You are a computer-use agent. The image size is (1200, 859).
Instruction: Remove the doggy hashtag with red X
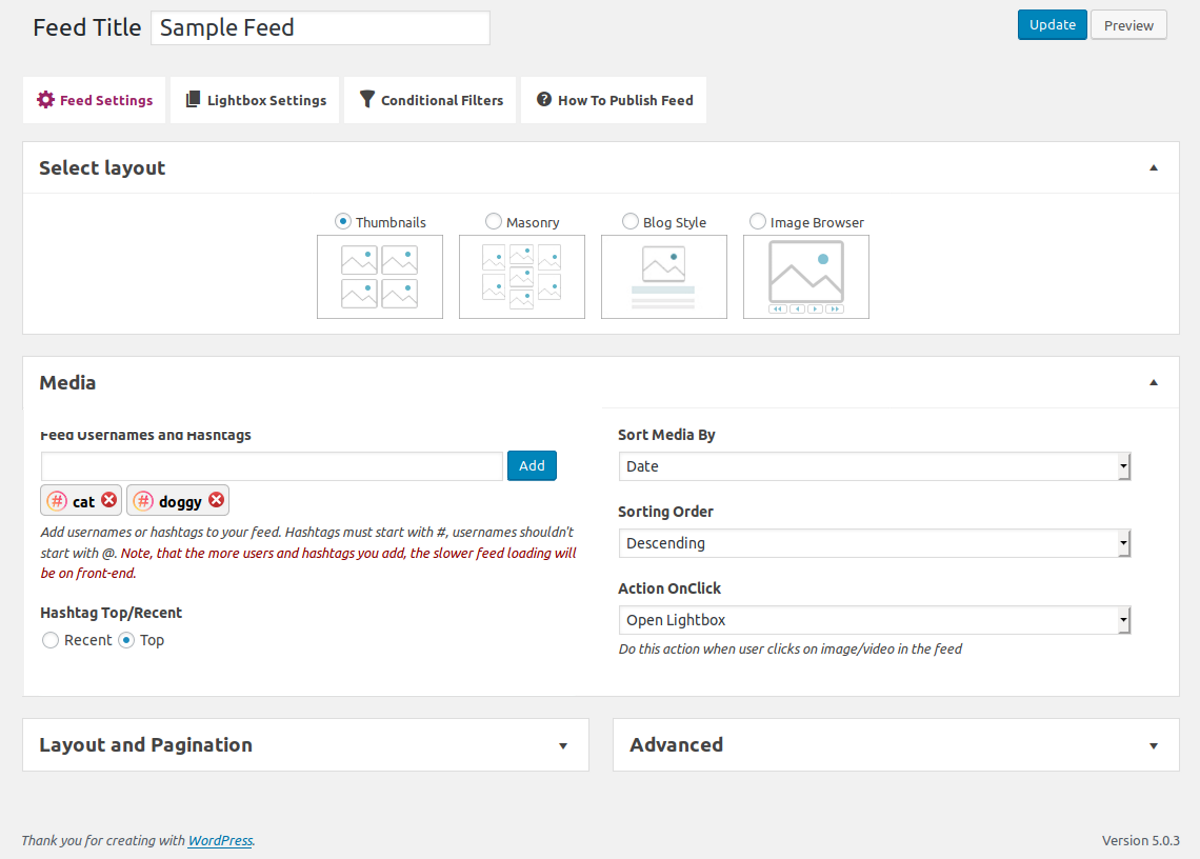[216, 500]
